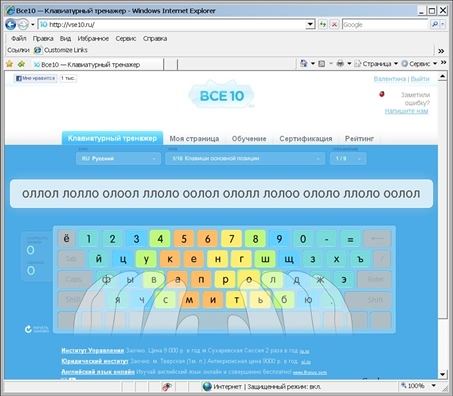The width and height of the screenshot is (453, 396).
Task: Click the Google search magnifier icon
Action: (x=435, y=24)
